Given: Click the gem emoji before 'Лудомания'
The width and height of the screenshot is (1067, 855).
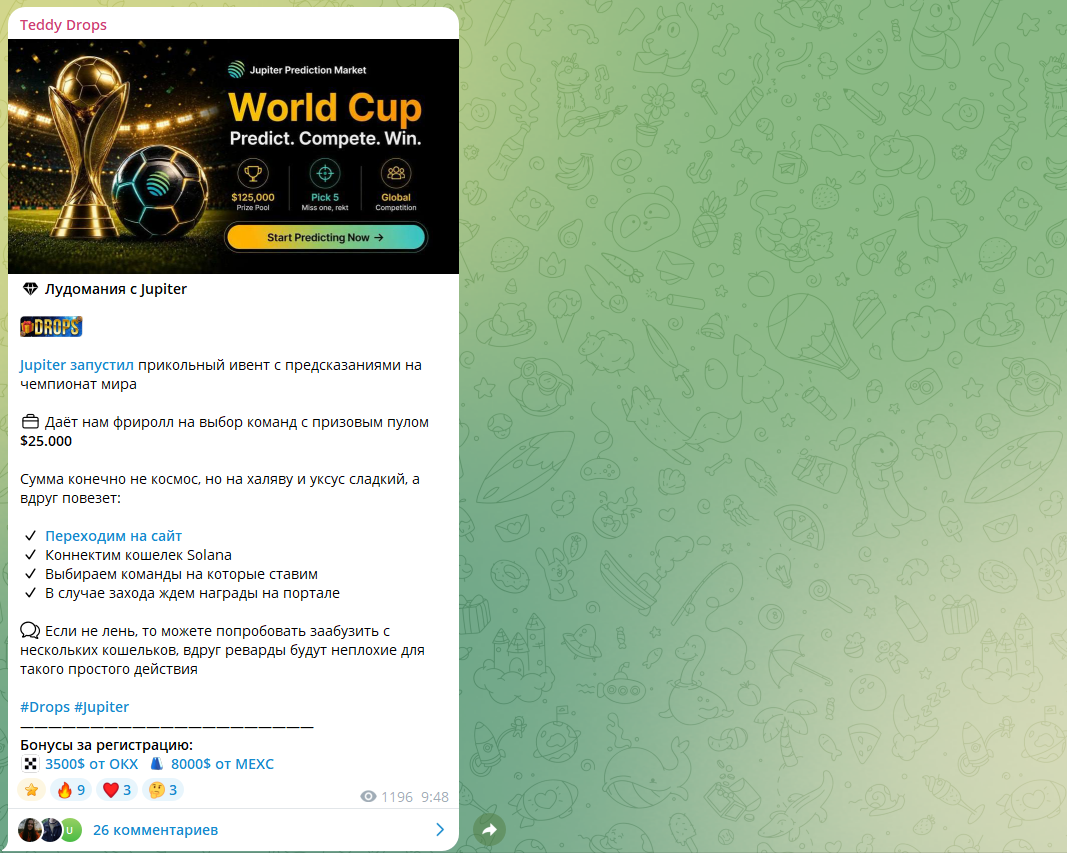Looking at the screenshot, I should pyautogui.click(x=30, y=289).
